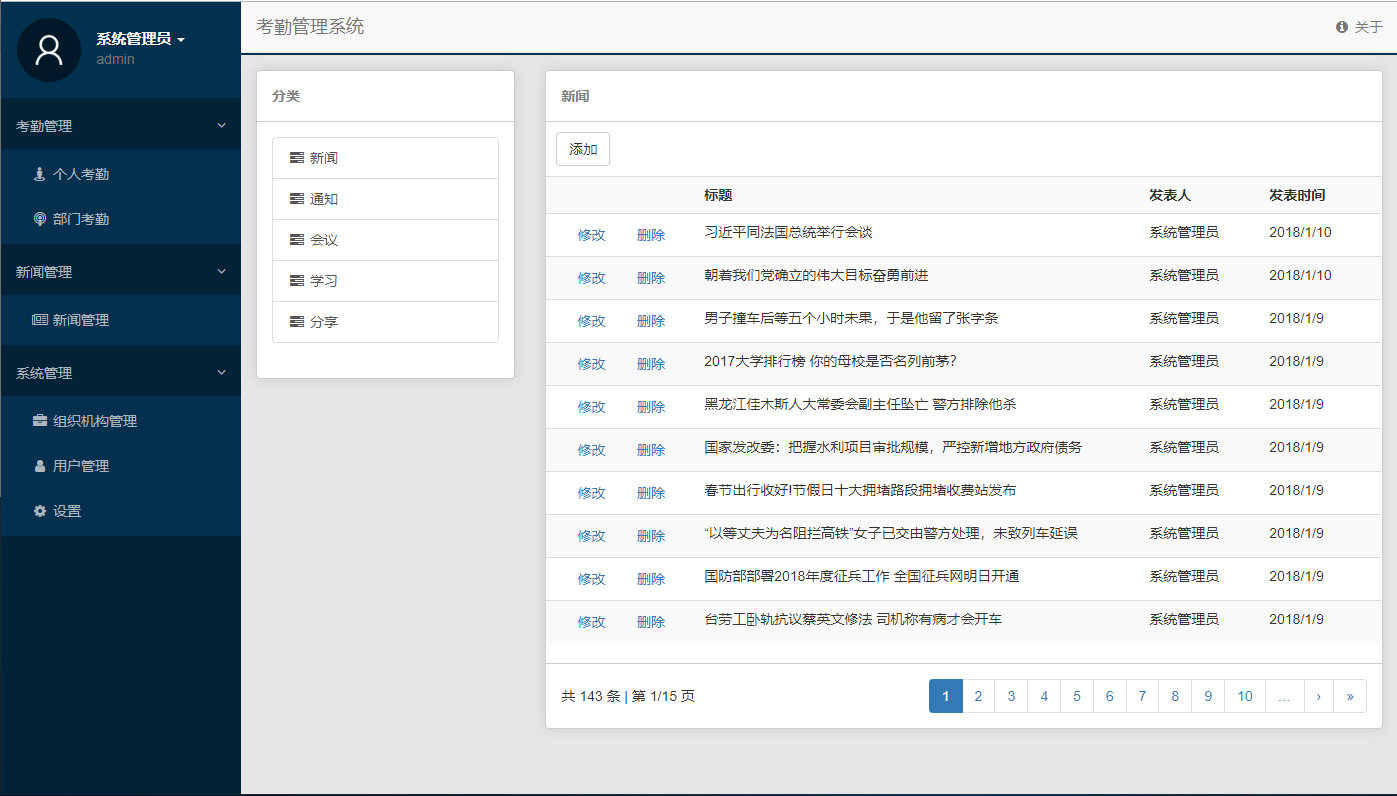The image size is (1397, 796).
Task: Click the 关于 info icon
Action: pyautogui.click(x=1342, y=27)
